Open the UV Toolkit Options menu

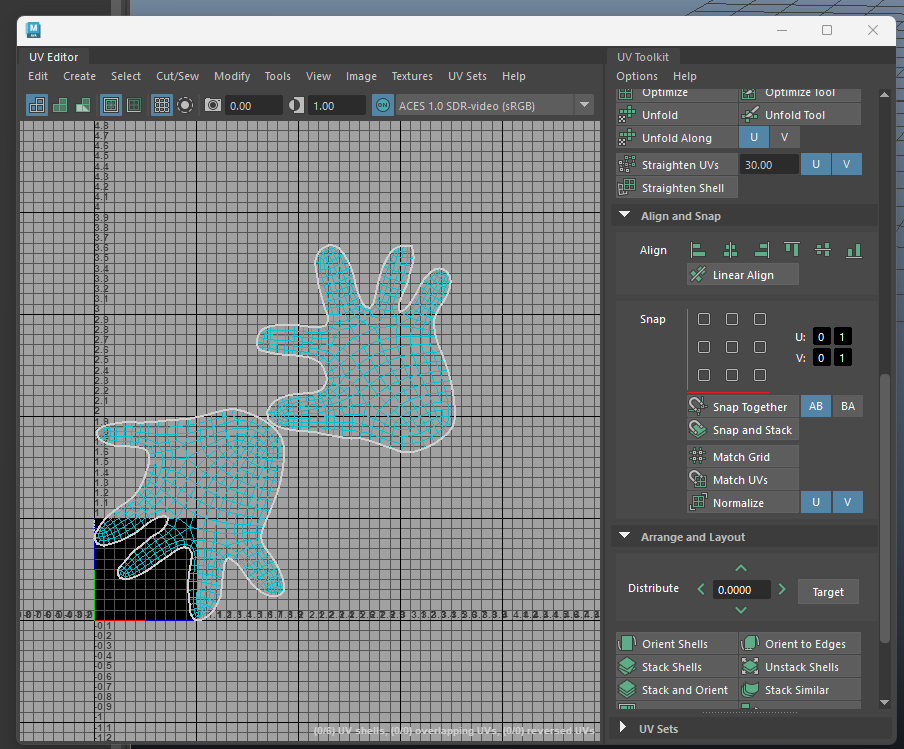[x=637, y=76]
